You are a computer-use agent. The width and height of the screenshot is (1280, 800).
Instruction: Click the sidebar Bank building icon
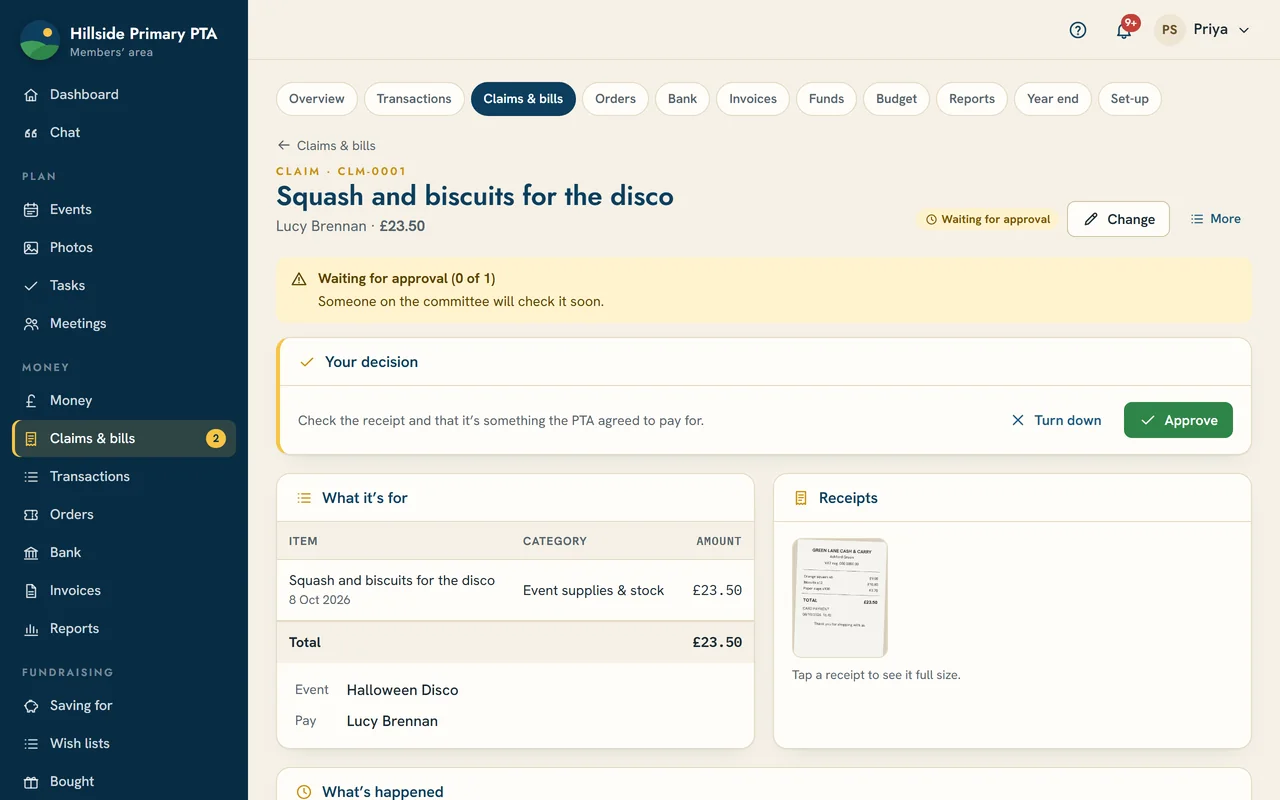[31, 553]
